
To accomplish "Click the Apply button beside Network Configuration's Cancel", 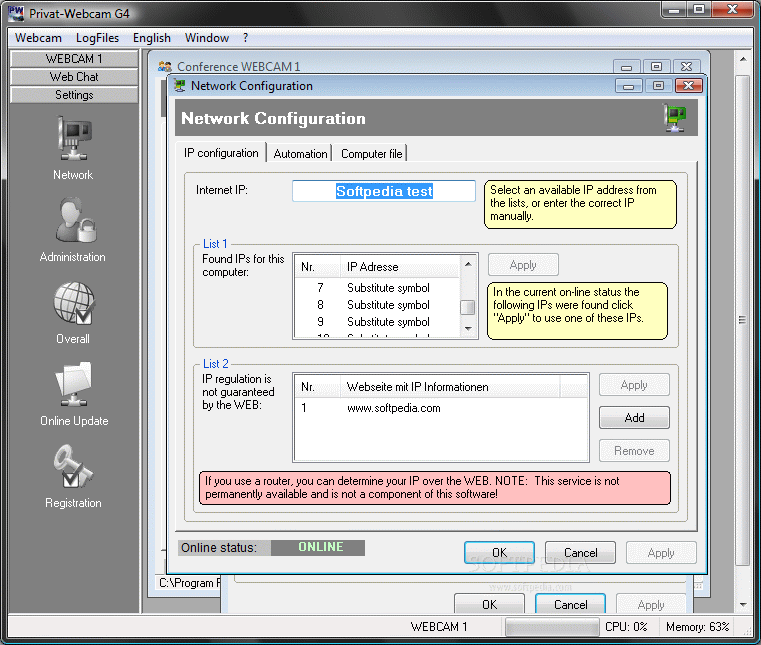I will [x=661, y=552].
